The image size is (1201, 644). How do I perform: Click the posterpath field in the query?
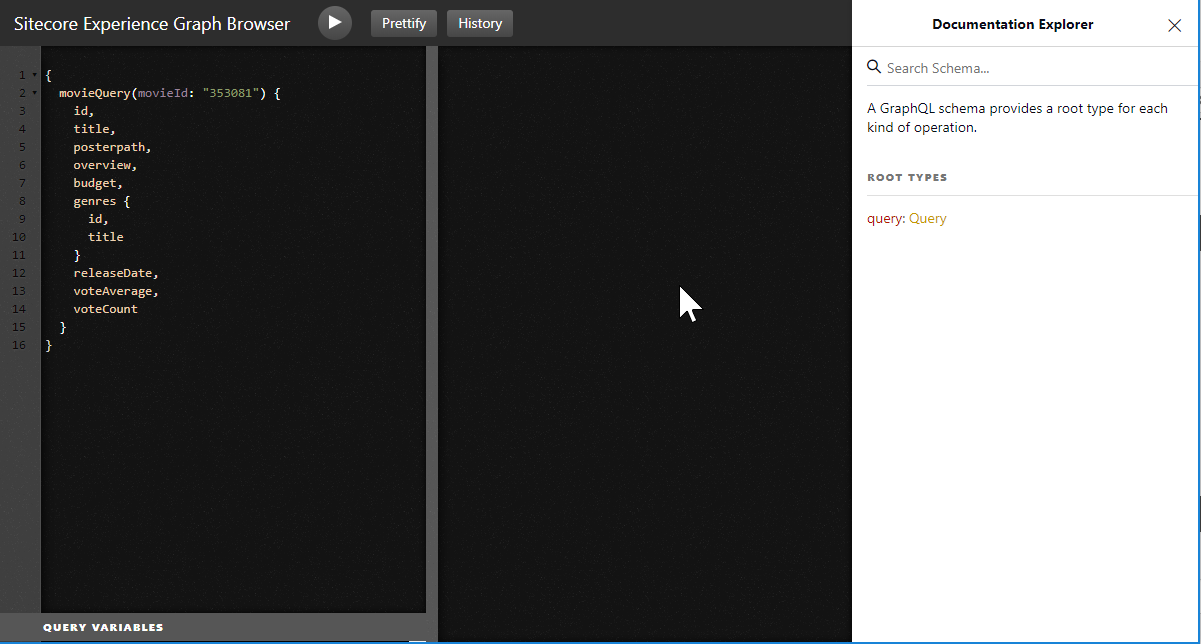[109, 147]
